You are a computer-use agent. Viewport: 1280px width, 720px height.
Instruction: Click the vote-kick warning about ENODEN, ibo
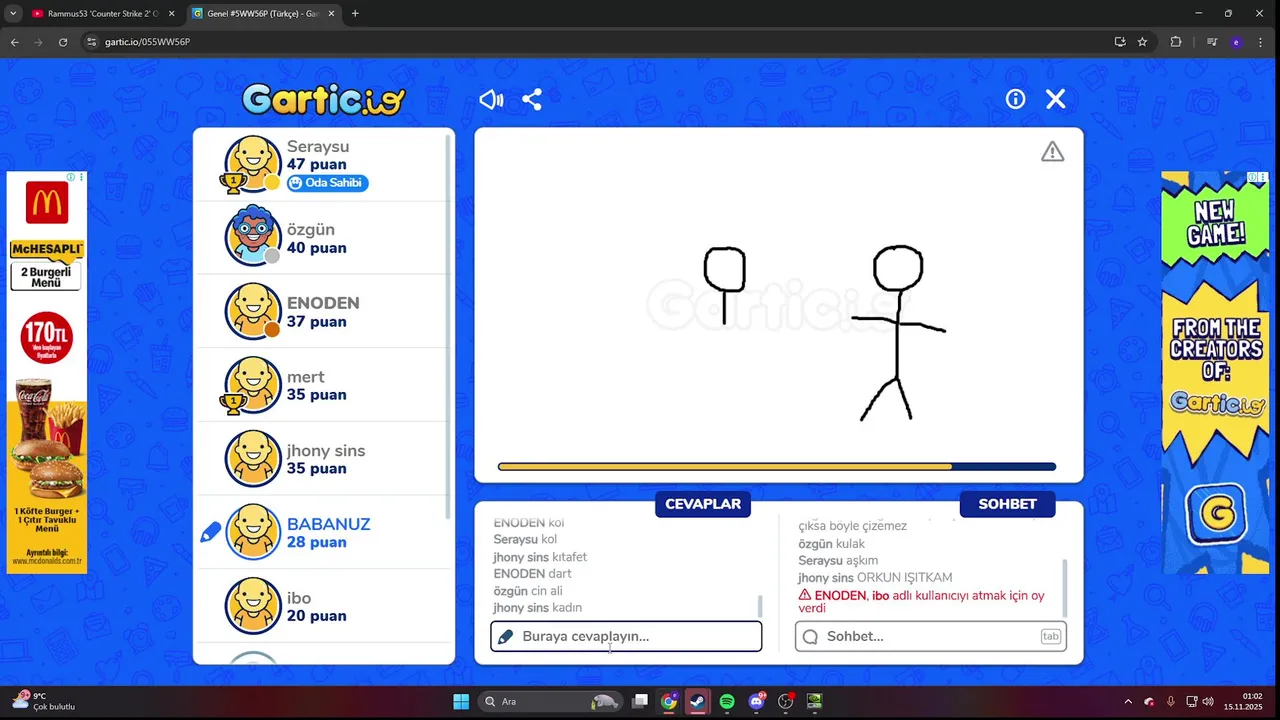(921, 601)
